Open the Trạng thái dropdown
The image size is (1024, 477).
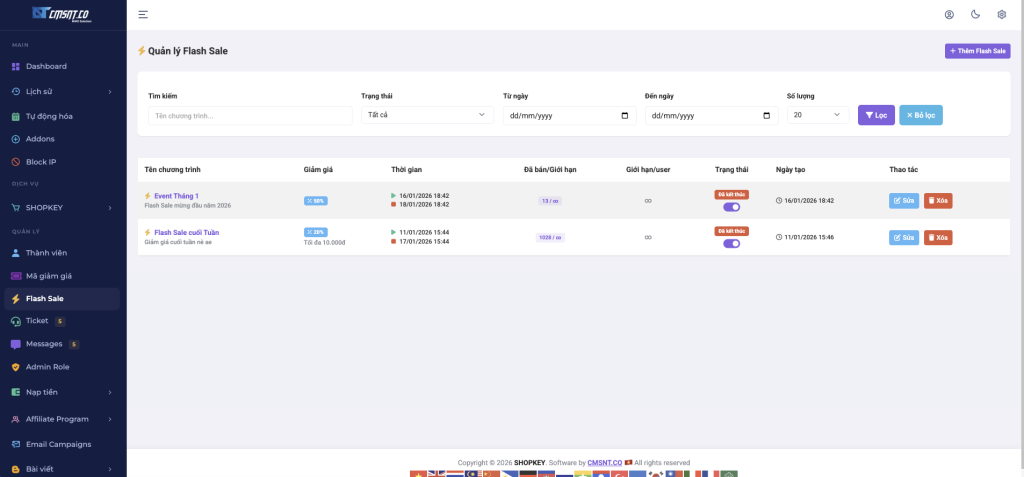[427, 115]
